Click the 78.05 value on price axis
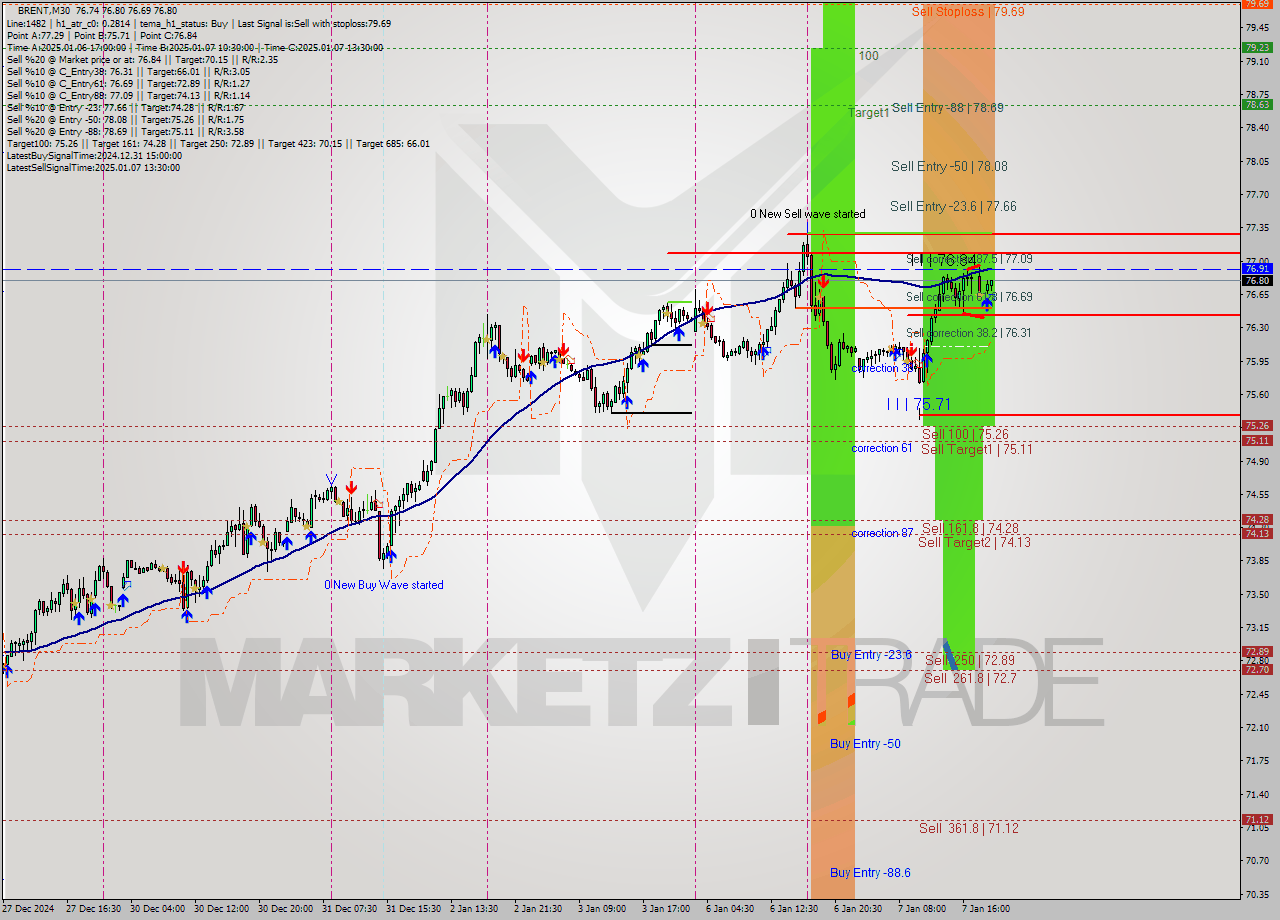 point(1256,161)
